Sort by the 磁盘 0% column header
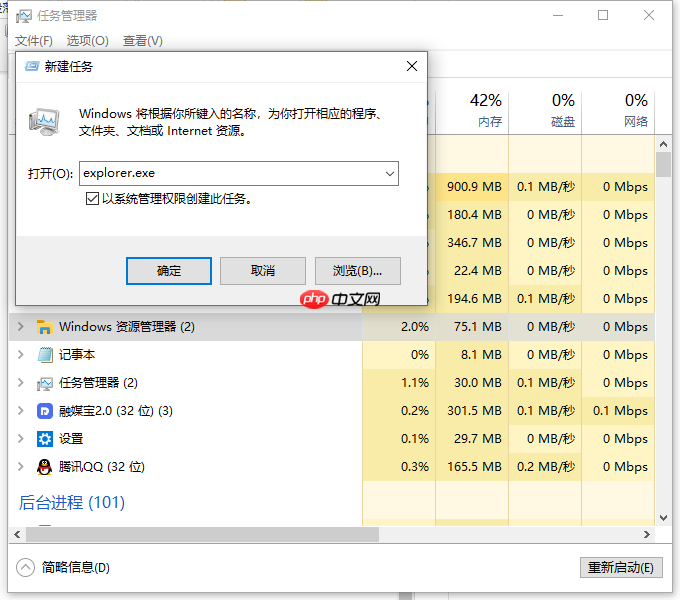680x600 pixels. [545, 111]
